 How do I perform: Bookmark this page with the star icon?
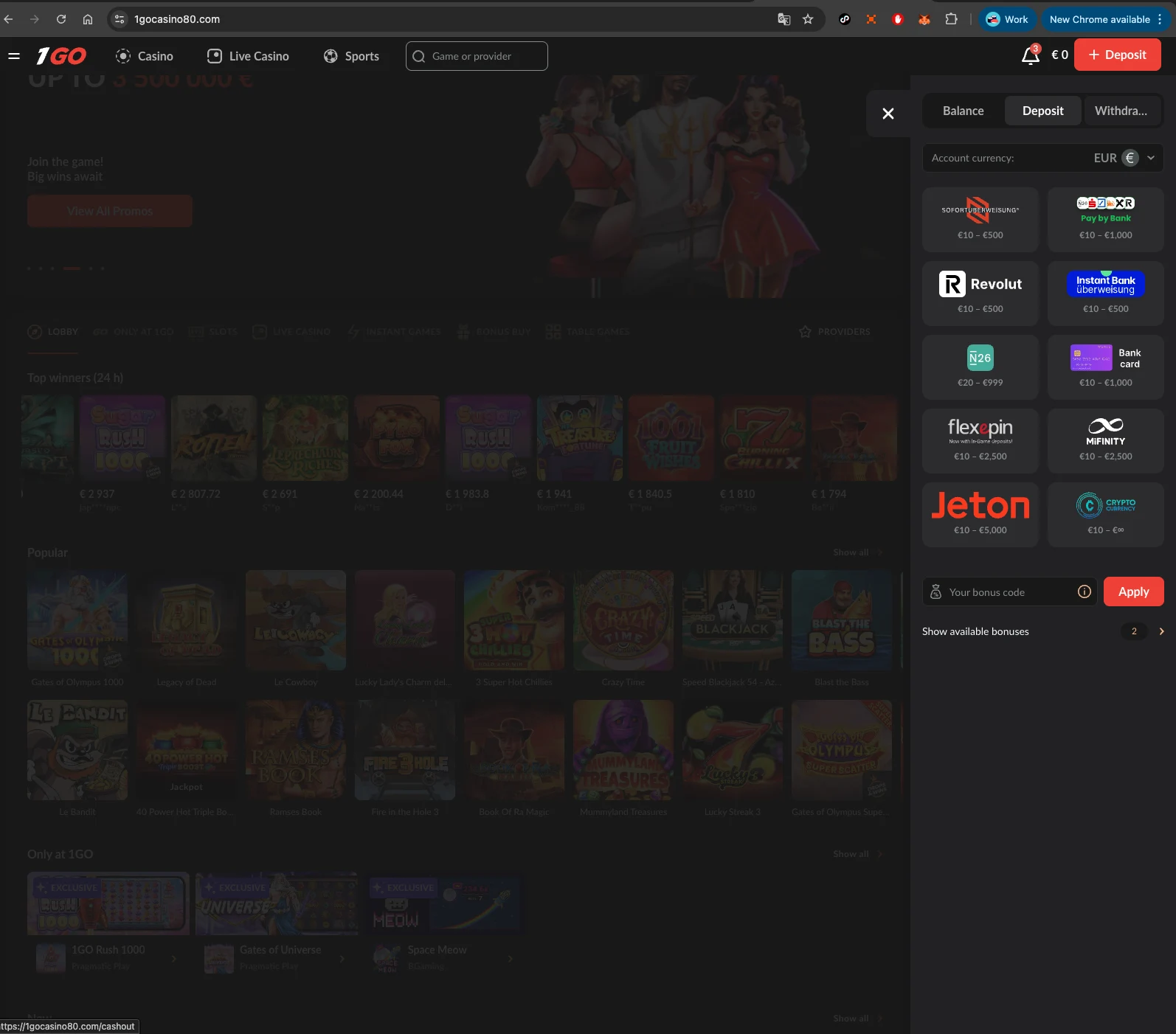808,19
